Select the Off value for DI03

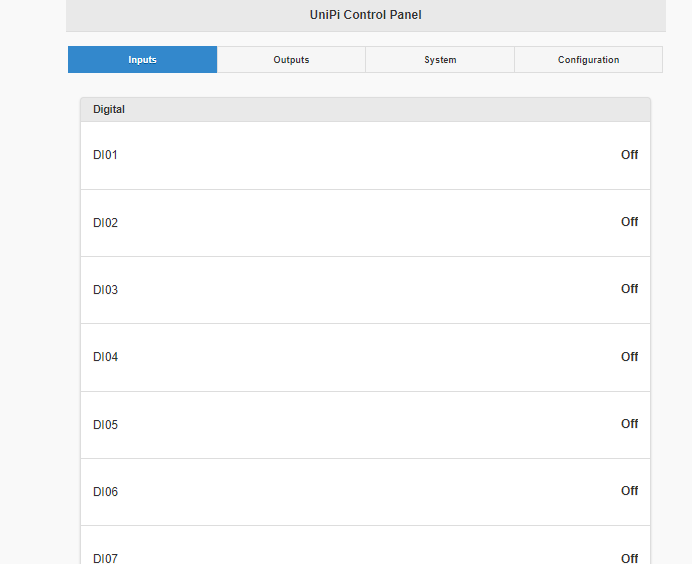pos(629,289)
